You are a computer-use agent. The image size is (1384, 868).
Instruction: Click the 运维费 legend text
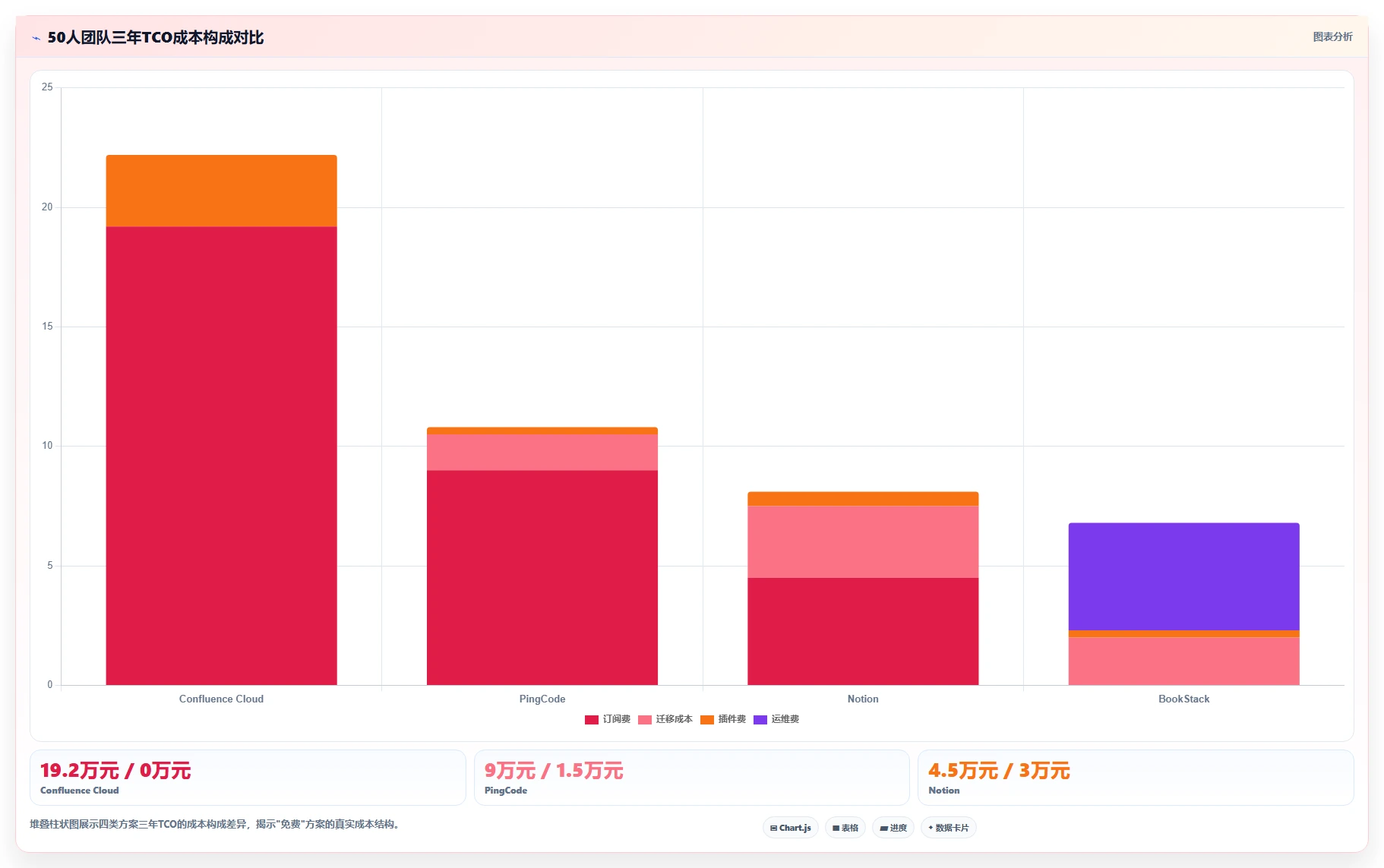(785, 719)
